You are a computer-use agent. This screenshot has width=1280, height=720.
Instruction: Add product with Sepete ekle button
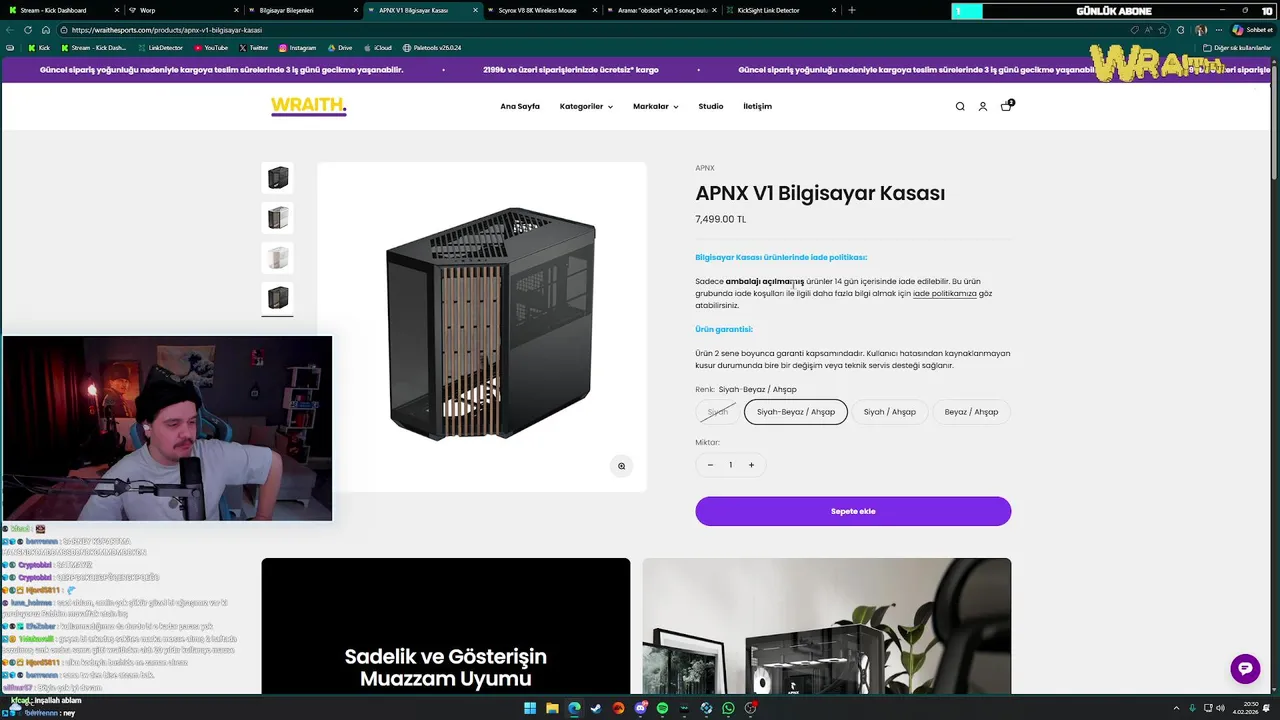click(853, 511)
